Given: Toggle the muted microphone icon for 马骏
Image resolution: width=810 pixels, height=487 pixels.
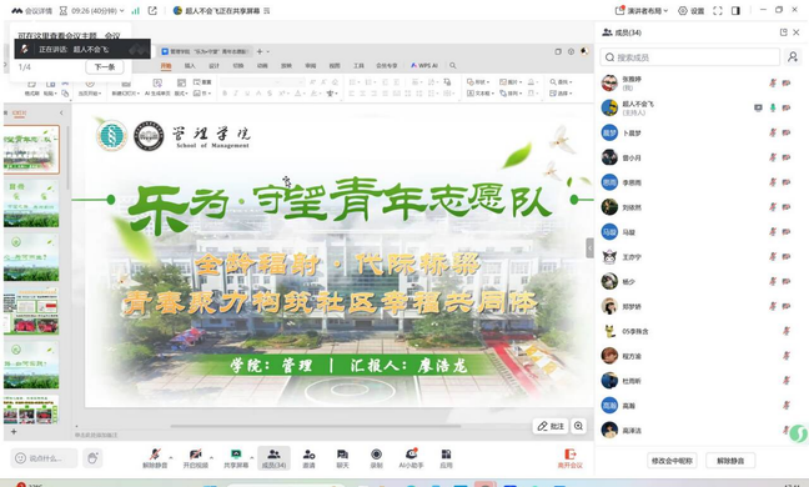Looking at the screenshot, I should tap(773, 232).
